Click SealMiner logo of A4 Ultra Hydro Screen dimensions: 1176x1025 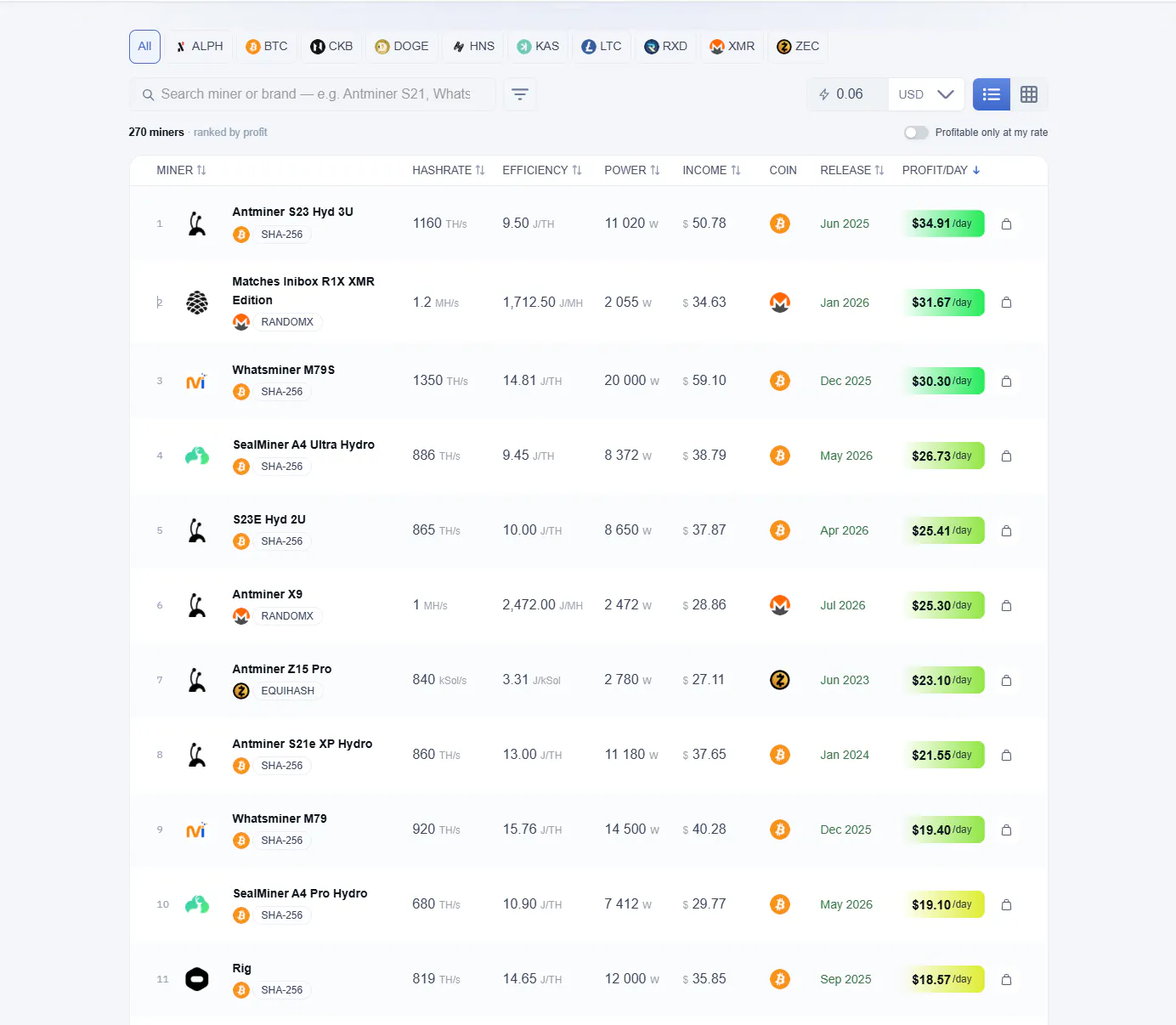point(197,456)
